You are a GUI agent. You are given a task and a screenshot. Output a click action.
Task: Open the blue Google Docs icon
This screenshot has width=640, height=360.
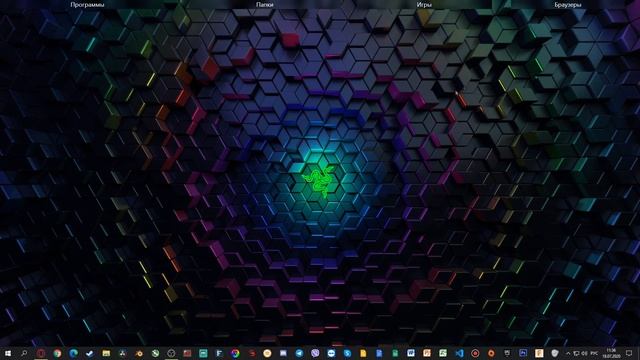(x=379, y=353)
